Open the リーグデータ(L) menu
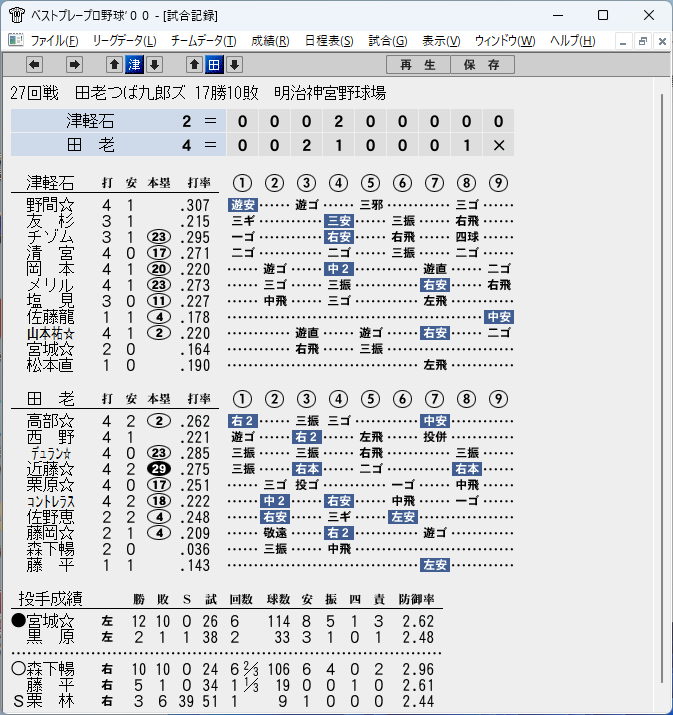This screenshot has height=715, width=673. point(124,41)
